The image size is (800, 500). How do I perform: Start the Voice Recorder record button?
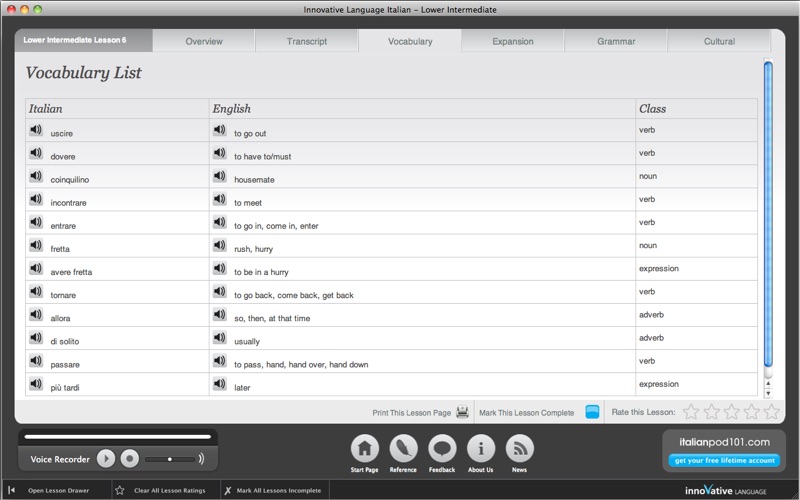(130, 459)
